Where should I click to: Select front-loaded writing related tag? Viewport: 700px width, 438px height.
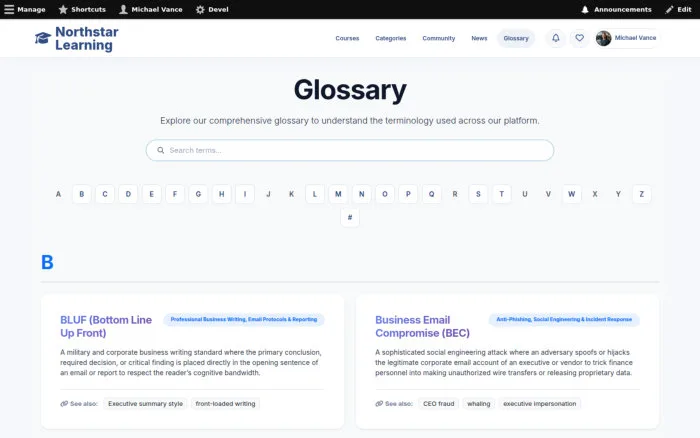225,404
